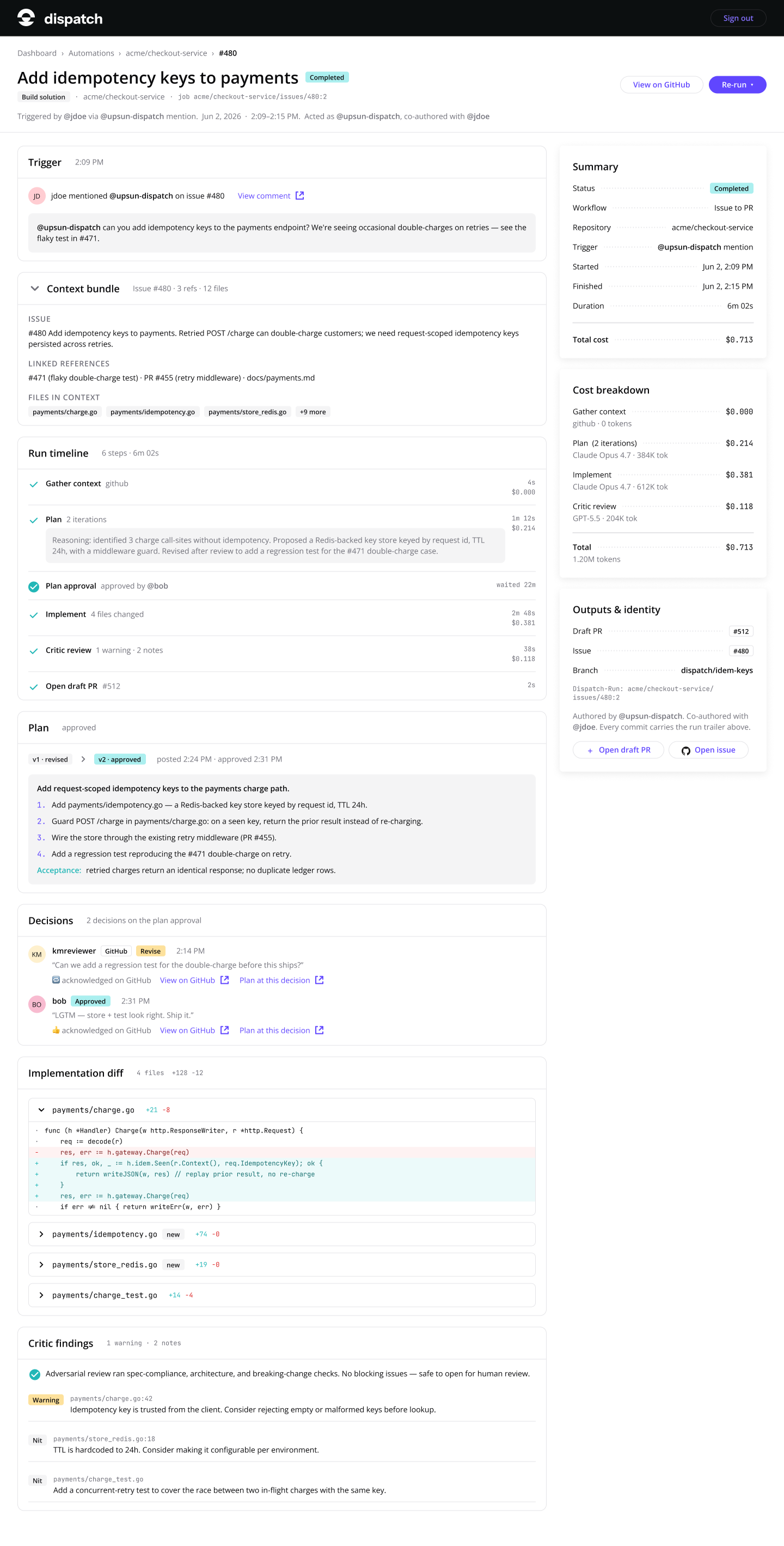Expand the payments/idempotency.go diff
This screenshot has width=784, height=1546.
[x=41, y=1234]
